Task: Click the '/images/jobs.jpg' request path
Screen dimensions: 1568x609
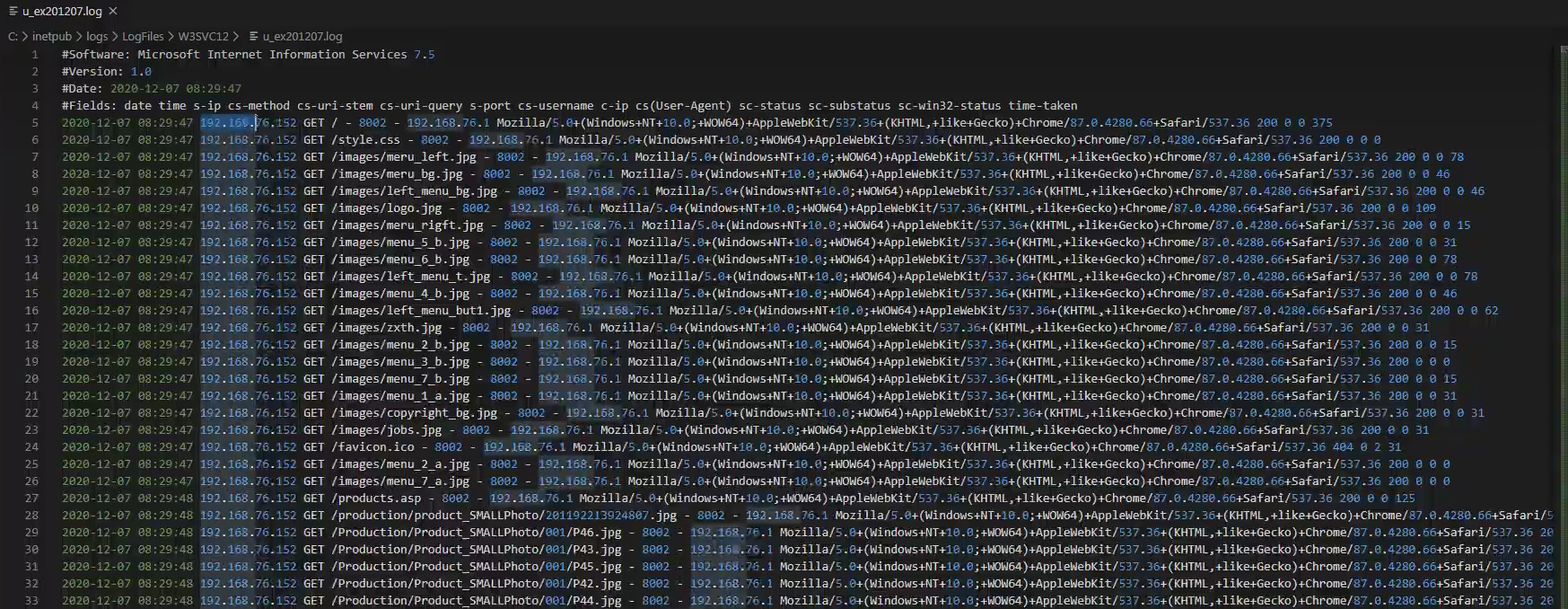Action: tap(386, 430)
